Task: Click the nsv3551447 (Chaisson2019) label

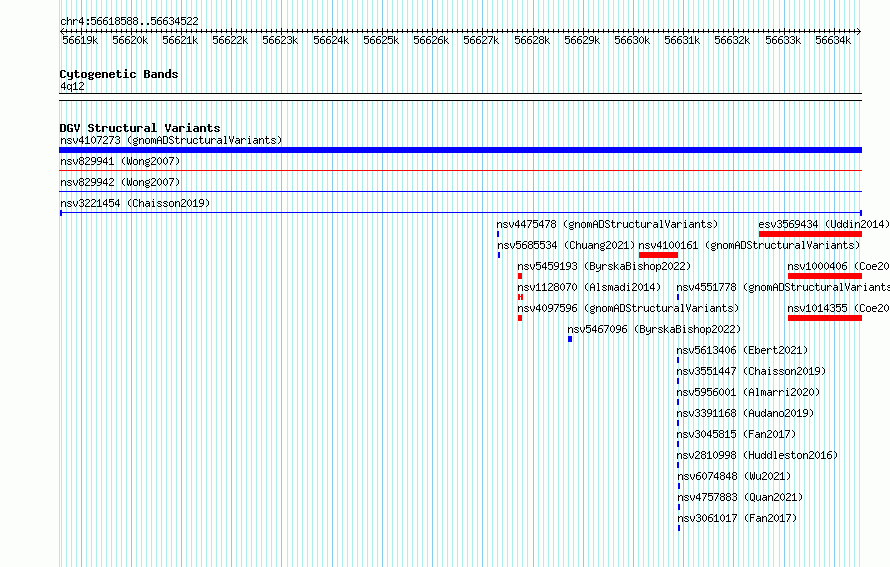Action: tap(751, 371)
